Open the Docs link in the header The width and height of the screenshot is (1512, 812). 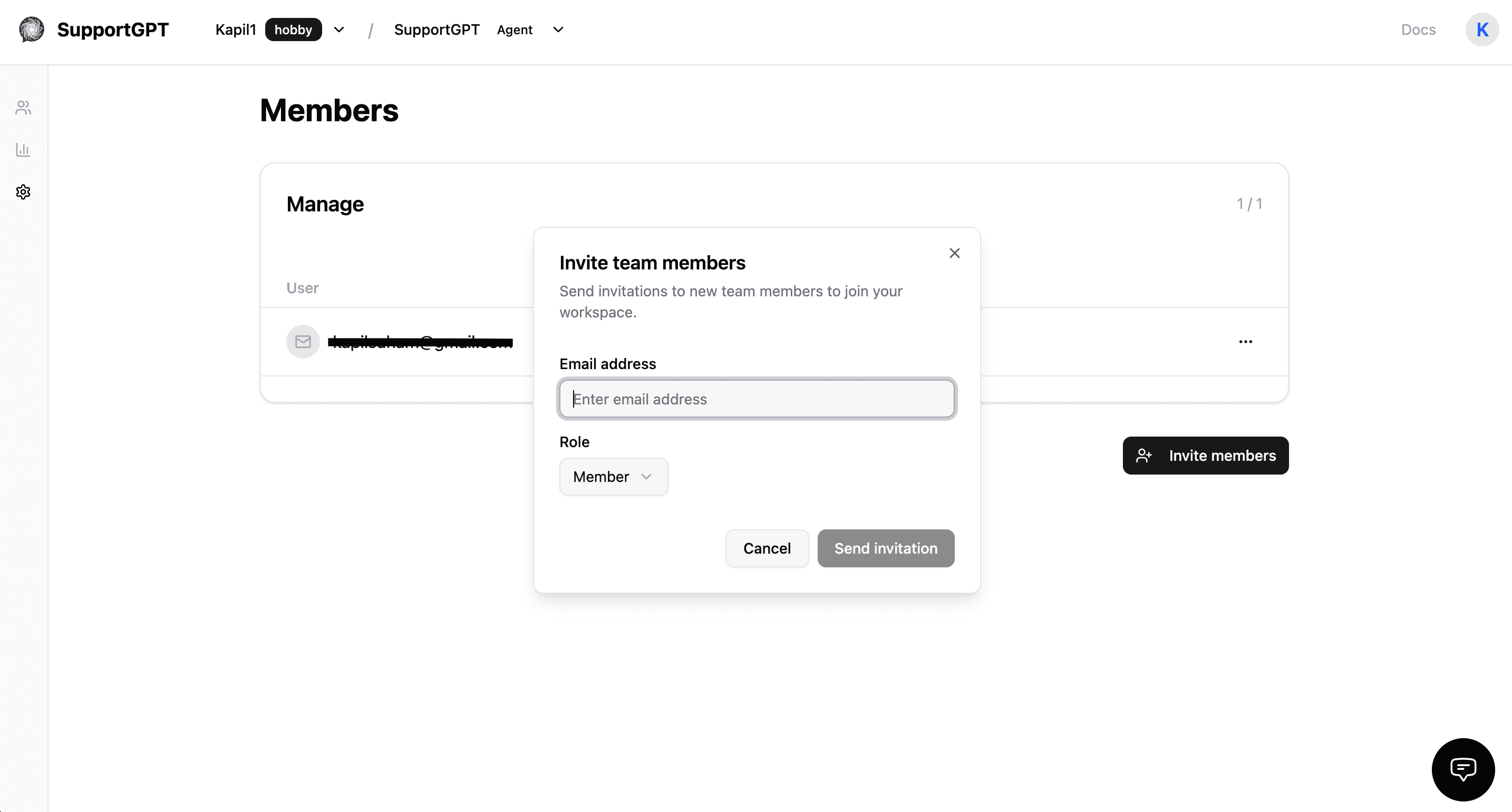pos(1418,30)
